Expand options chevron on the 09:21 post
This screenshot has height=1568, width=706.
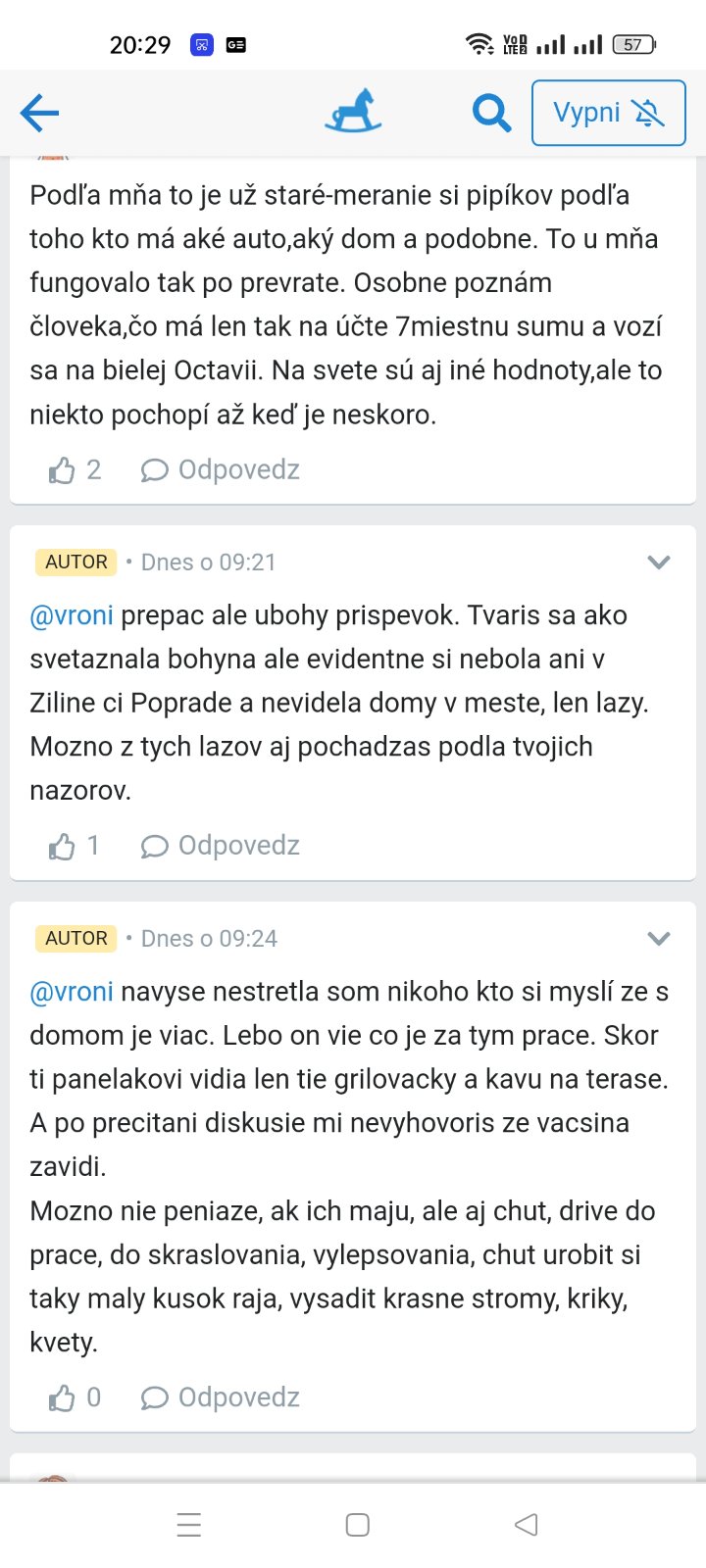pos(659,563)
